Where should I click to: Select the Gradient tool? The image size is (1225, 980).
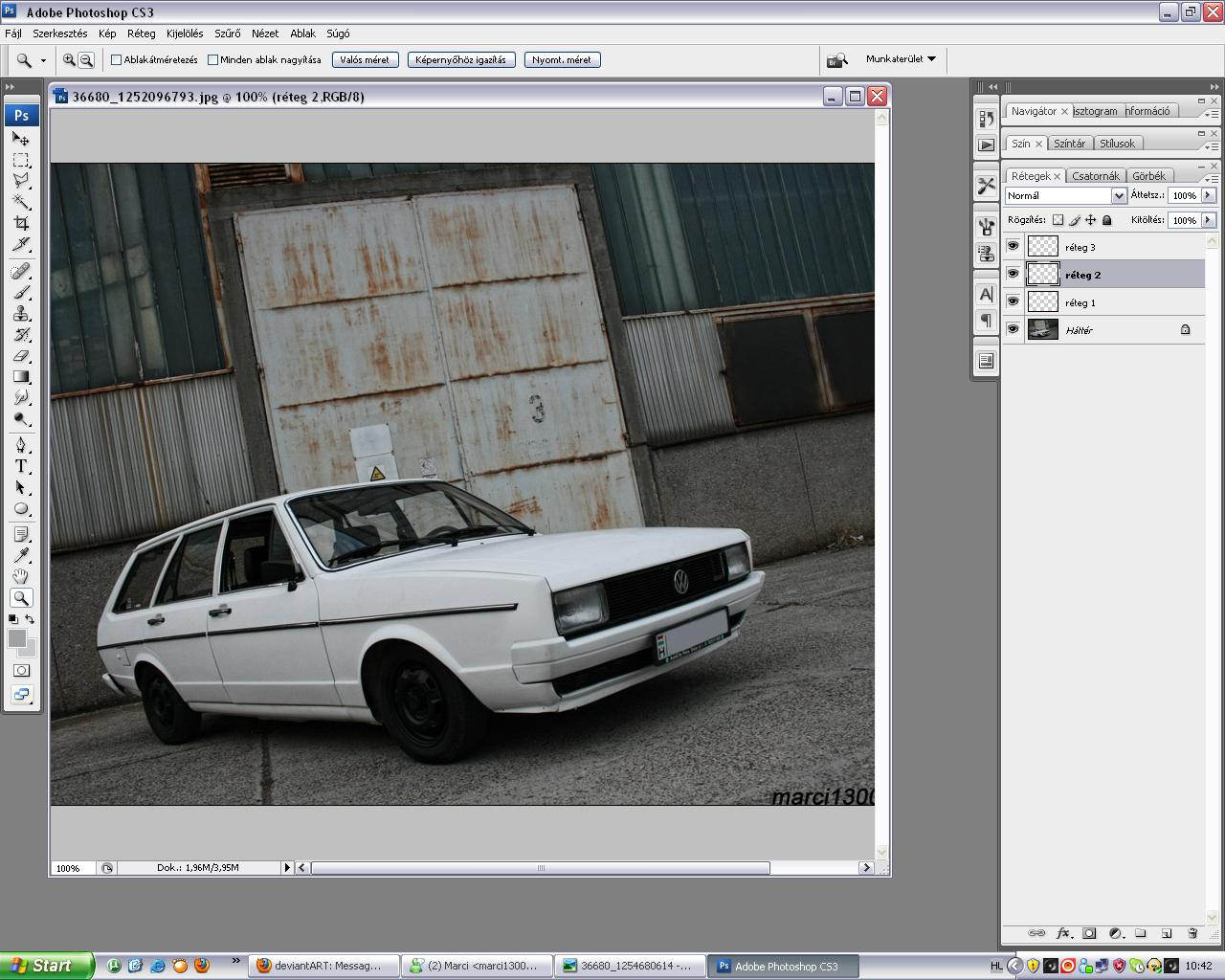click(21, 377)
